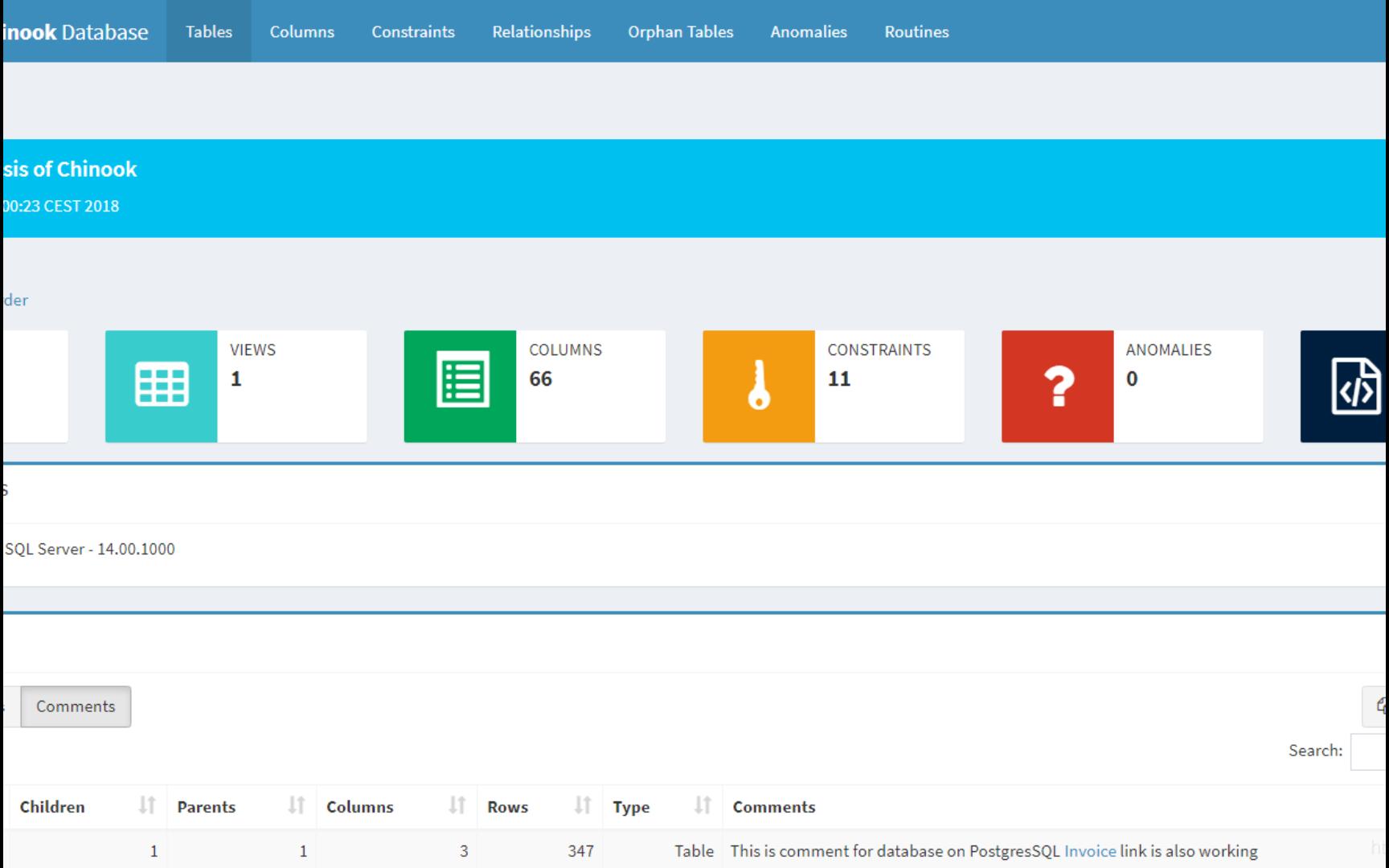Image resolution: width=1389 pixels, height=868 pixels.
Task: Click the COLUMNS count 66
Action: [540, 379]
